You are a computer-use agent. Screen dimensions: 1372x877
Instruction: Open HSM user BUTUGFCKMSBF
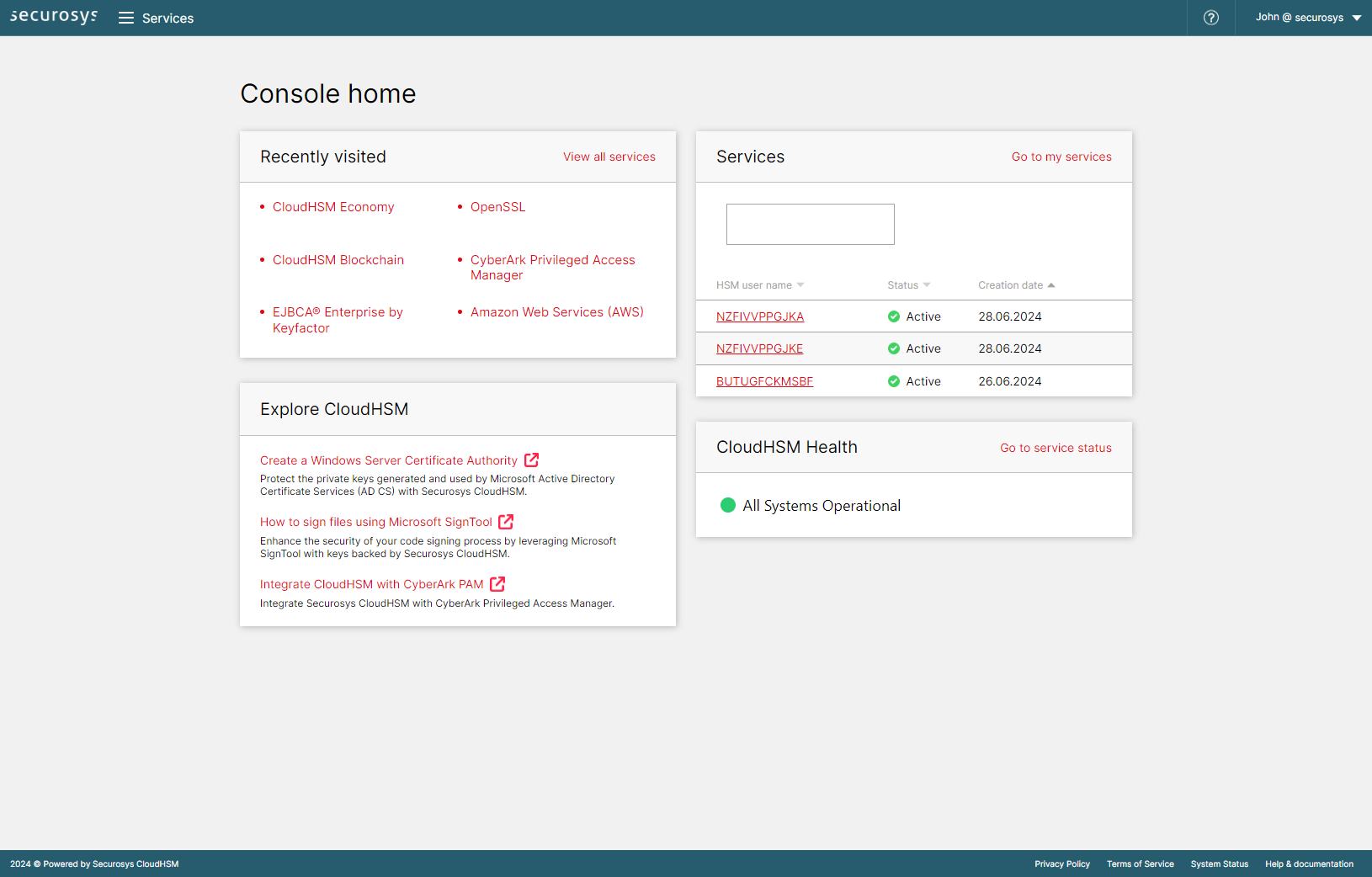coord(764,381)
